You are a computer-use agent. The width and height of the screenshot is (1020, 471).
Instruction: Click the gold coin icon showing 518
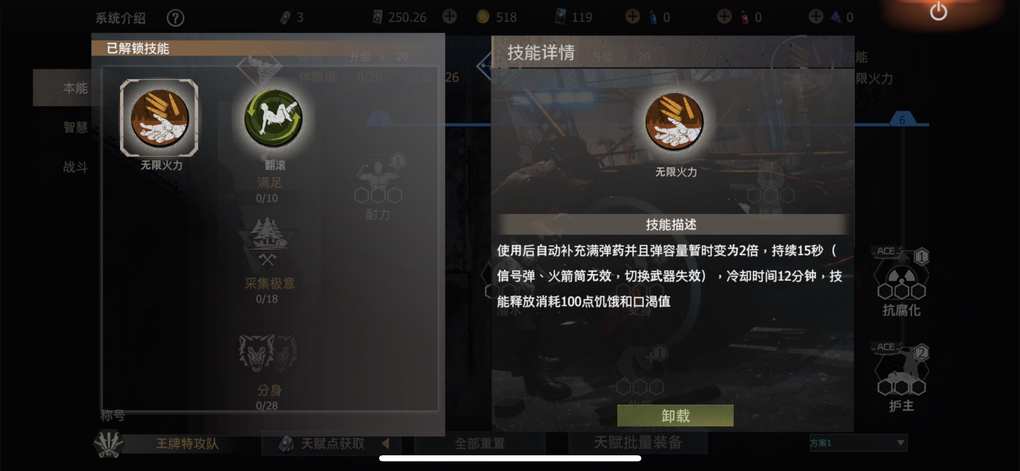pos(483,18)
